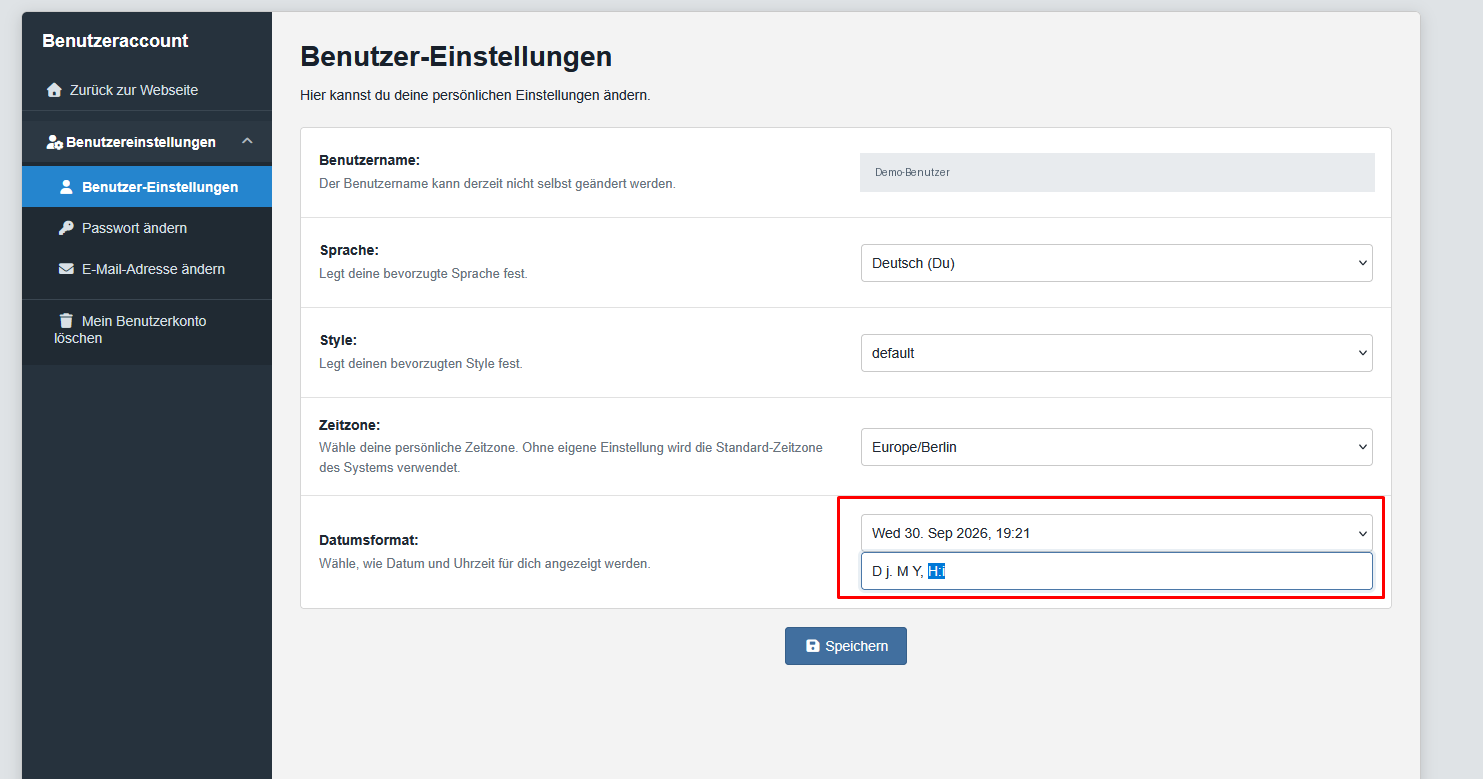
Task: Click the person icon beside Benutzer-Einstellungen
Action: pos(67,187)
